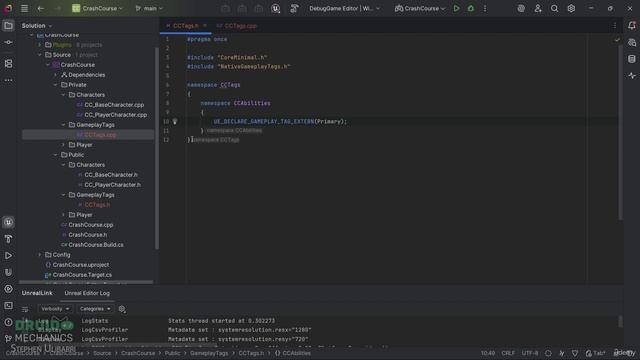Open the main hamburger menu
The image size is (640, 360).
coord(24,8)
